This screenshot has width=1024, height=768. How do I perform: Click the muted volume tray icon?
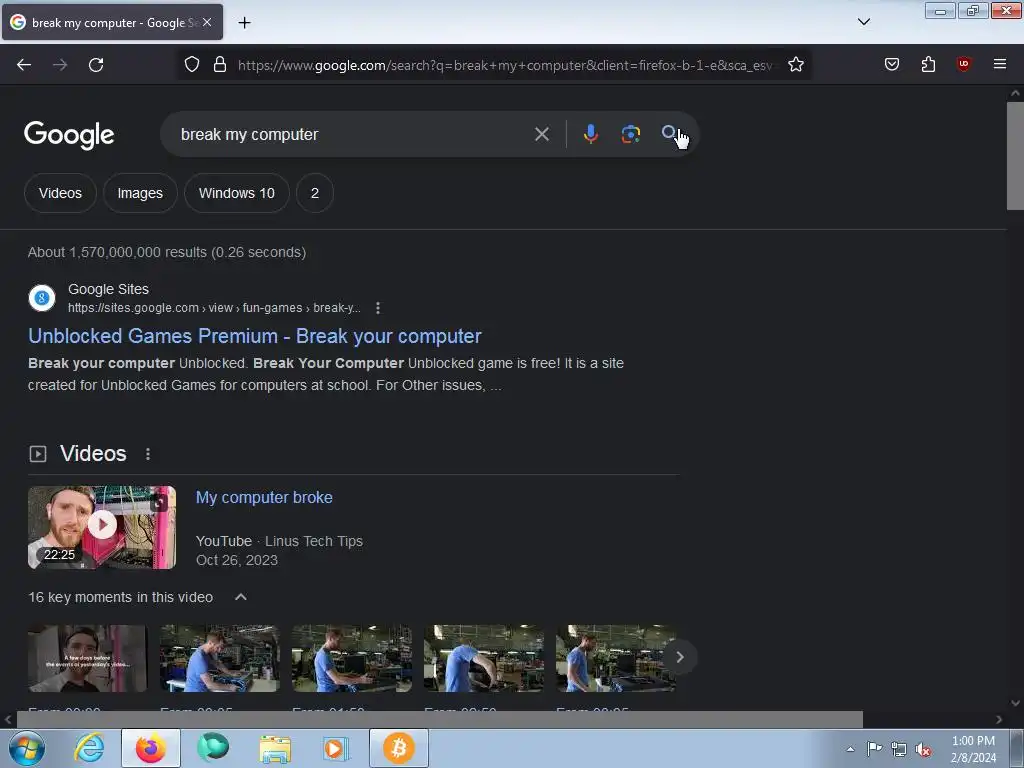[x=923, y=750]
